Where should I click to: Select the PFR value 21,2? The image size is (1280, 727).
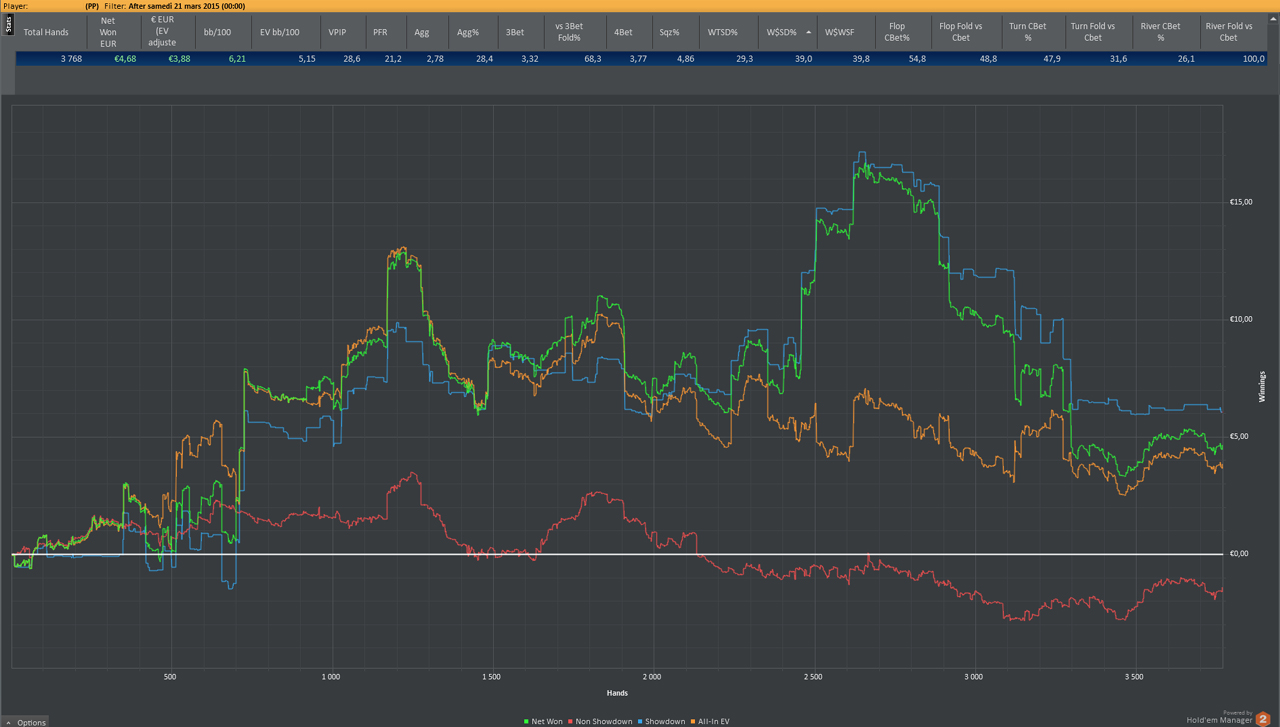393,59
